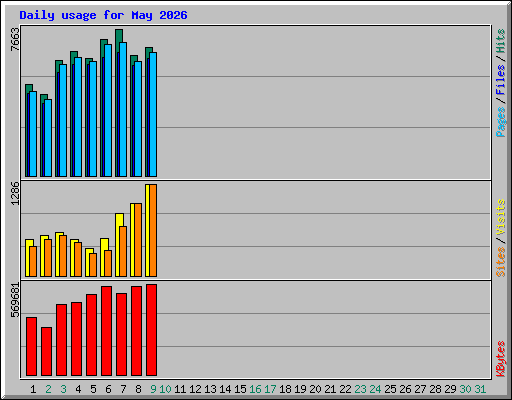Click day 3 on the x-axis
The height and width of the screenshot is (400, 512).
63,389
